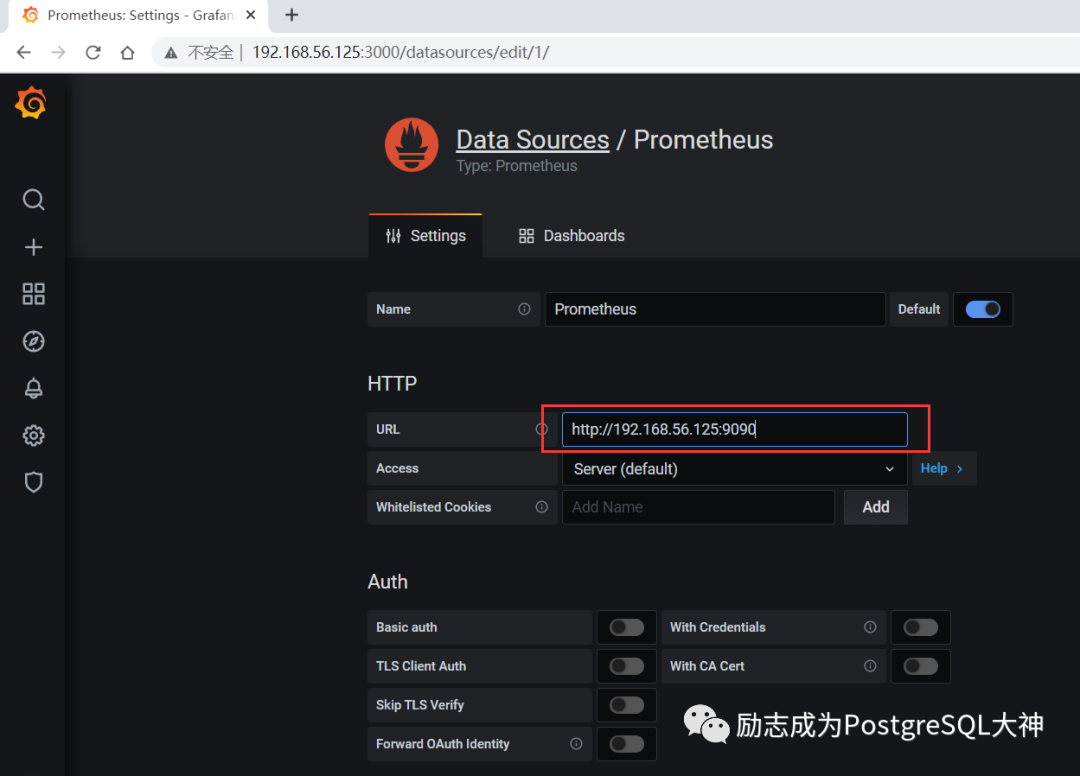
Task: Open the Configuration gear icon
Action: coord(33,435)
